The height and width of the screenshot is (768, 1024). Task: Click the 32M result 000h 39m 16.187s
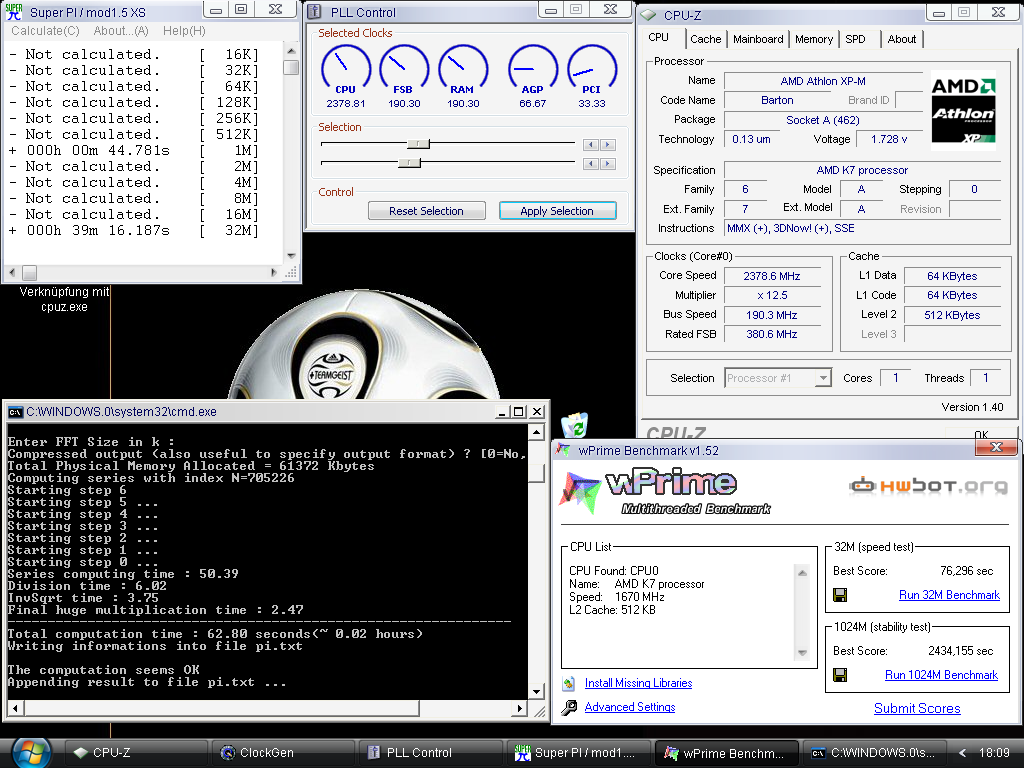(98, 231)
